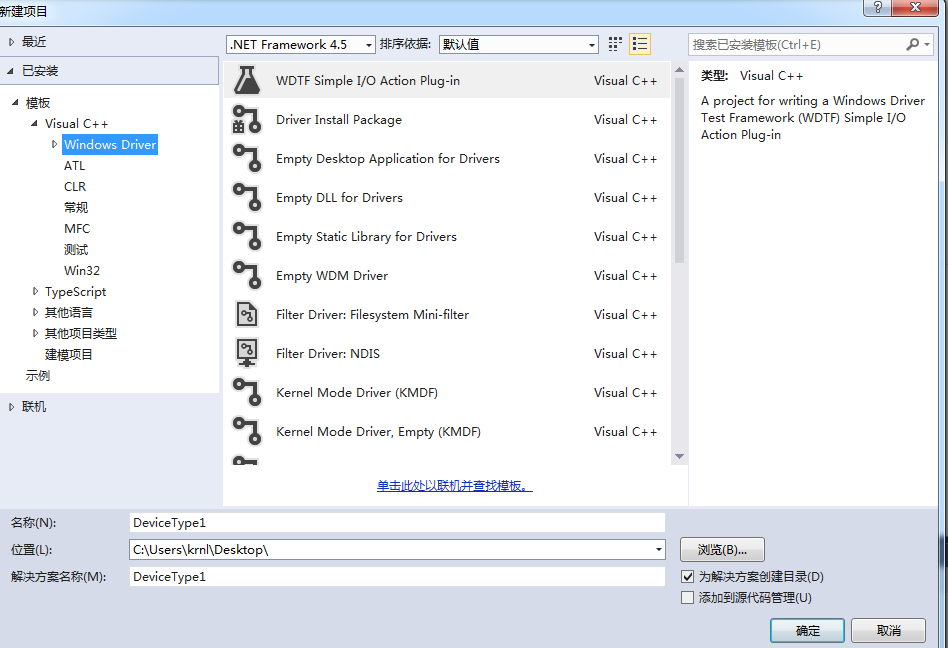948x648 pixels.
Task: Switch to small icons grid view
Action: pos(615,44)
